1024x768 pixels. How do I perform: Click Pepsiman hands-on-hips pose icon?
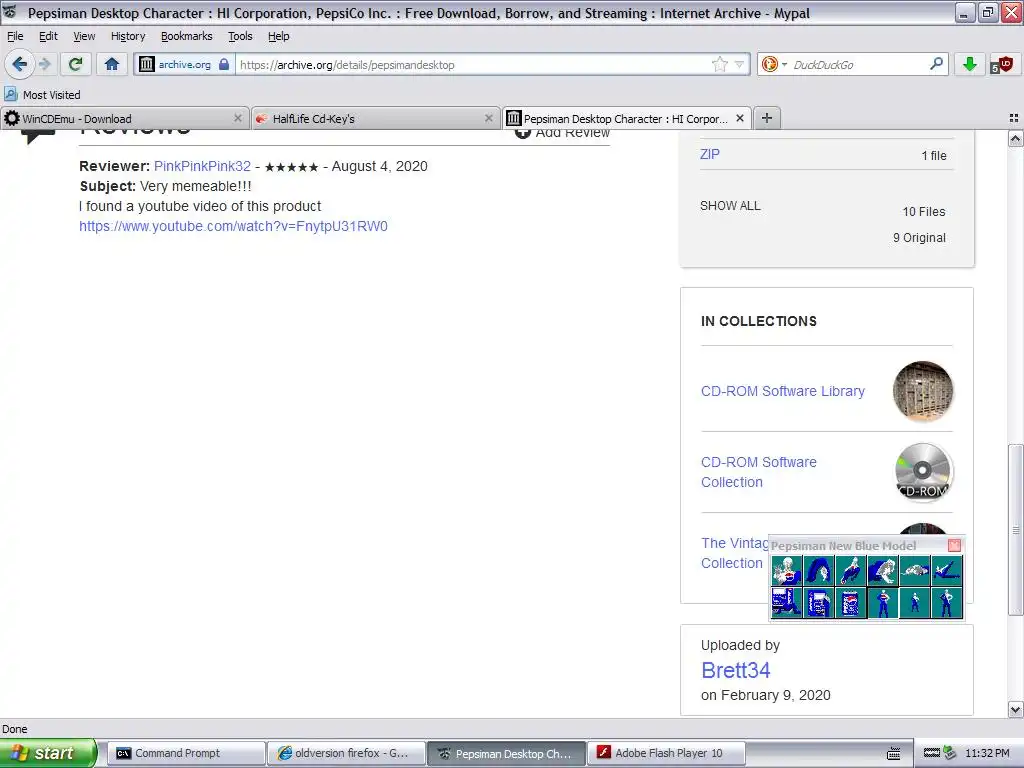point(946,602)
